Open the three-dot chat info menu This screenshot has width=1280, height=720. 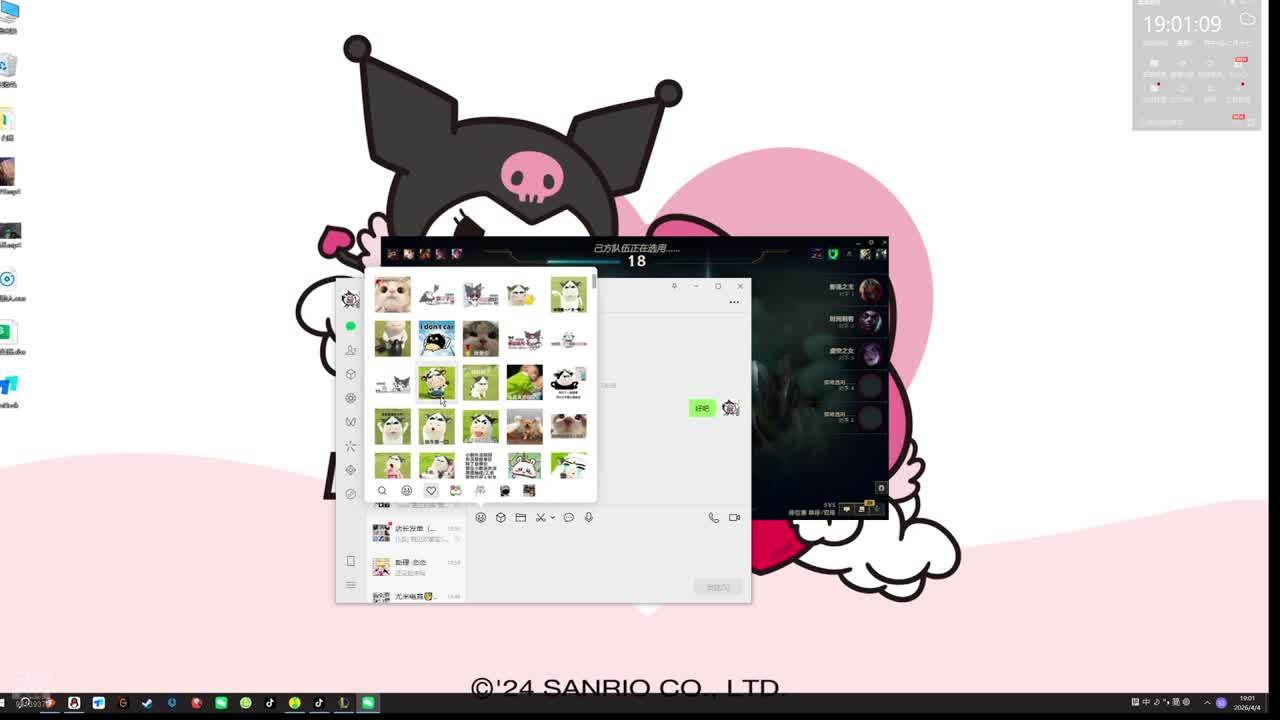tap(734, 302)
